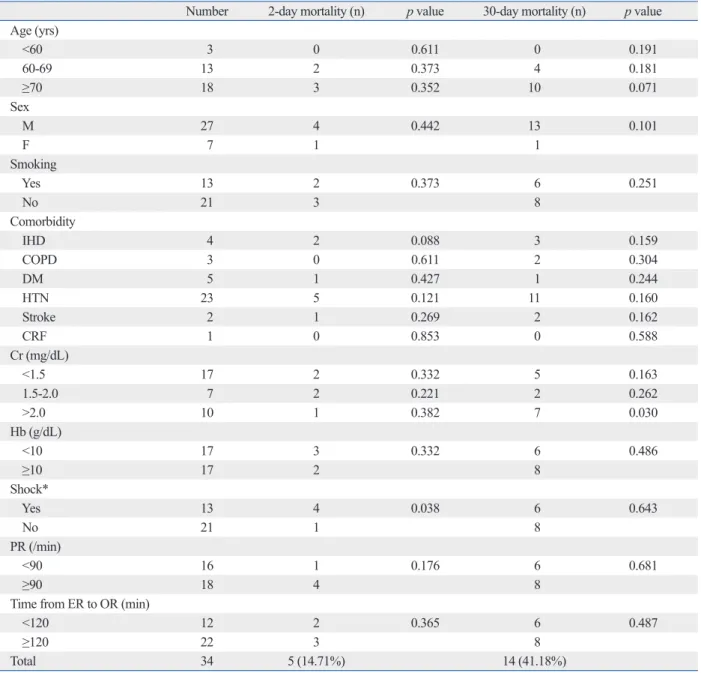Click p value 0.038 in Shock row
Image resolution: width=701 pixels, height=673 pixels.
pos(425,508)
